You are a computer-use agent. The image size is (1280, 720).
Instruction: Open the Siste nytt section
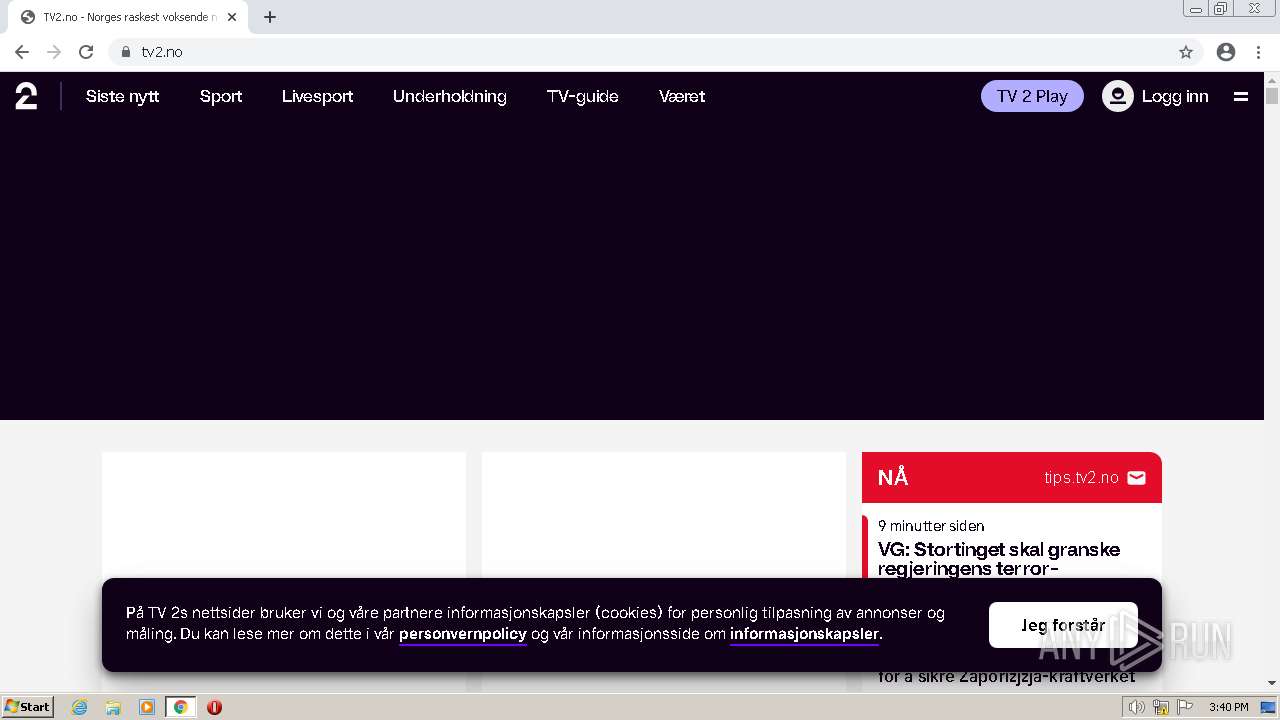[122, 96]
